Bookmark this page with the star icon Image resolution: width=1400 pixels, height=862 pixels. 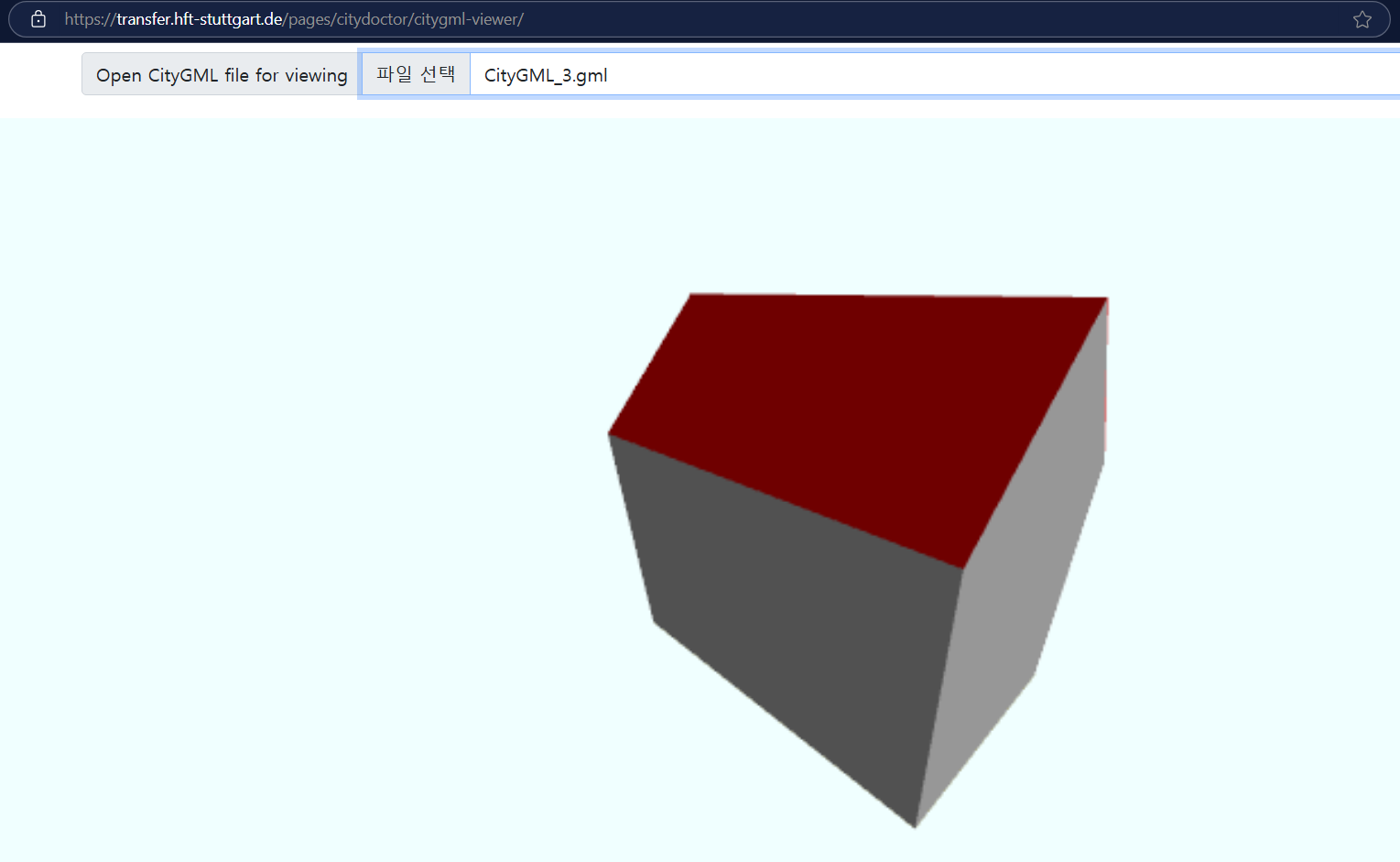point(1362,19)
